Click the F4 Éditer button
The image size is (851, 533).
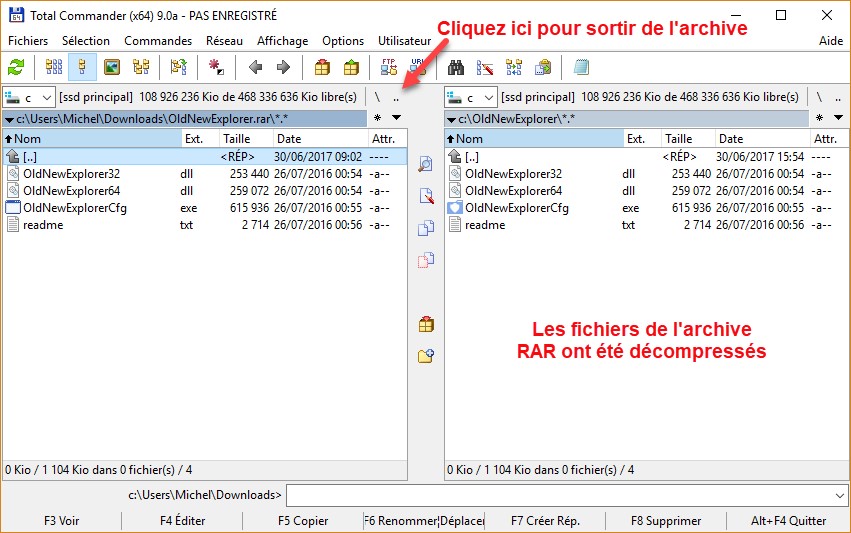coord(182,521)
